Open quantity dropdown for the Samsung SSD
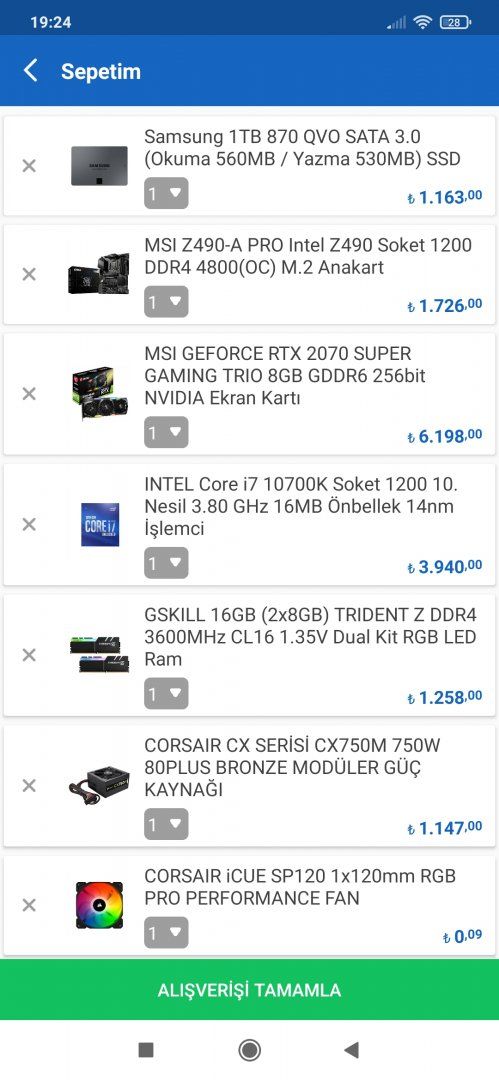The width and height of the screenshot is (499, 1080). [x=166, y=194]
